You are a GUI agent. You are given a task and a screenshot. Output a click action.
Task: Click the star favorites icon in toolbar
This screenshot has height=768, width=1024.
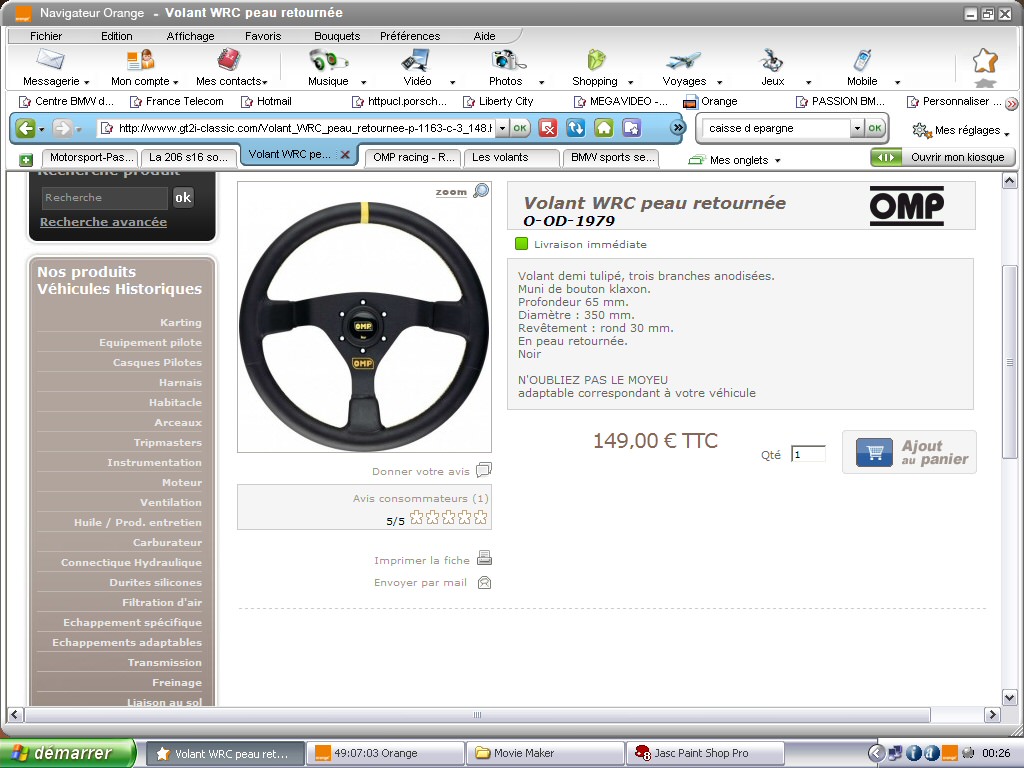985,61
